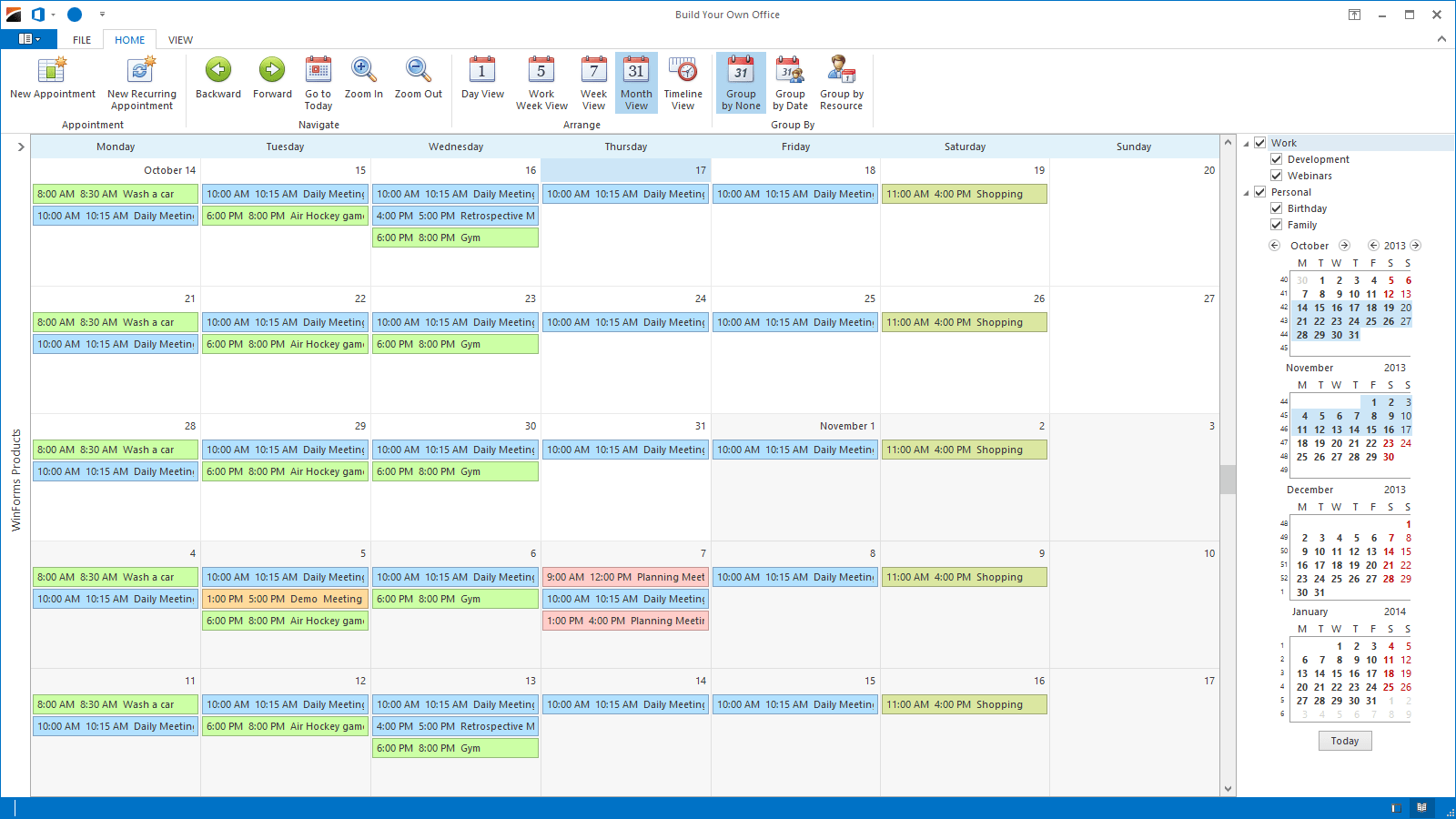The image size is (1456, 819).
Task: Click the blue circle quick access icon
Action: (75, 15)
